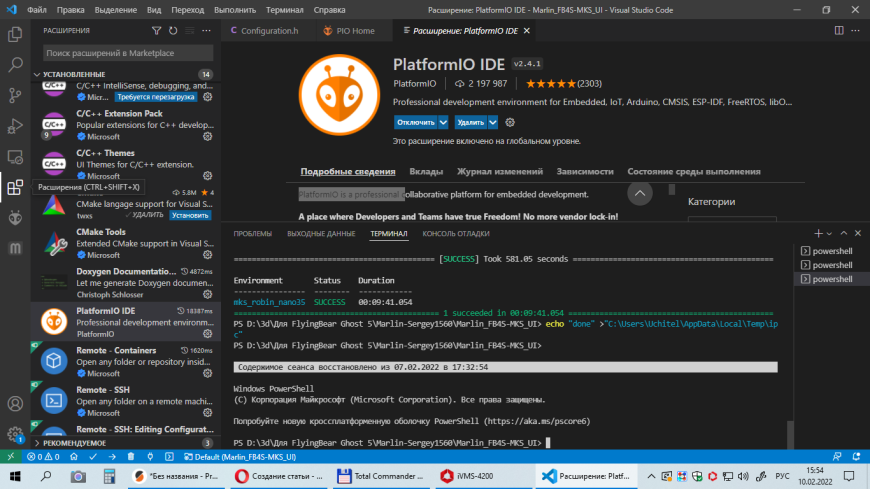Open the Remote Explorer view
The image size is (870, 489).
pyautogui.click(x=15, y=157)
